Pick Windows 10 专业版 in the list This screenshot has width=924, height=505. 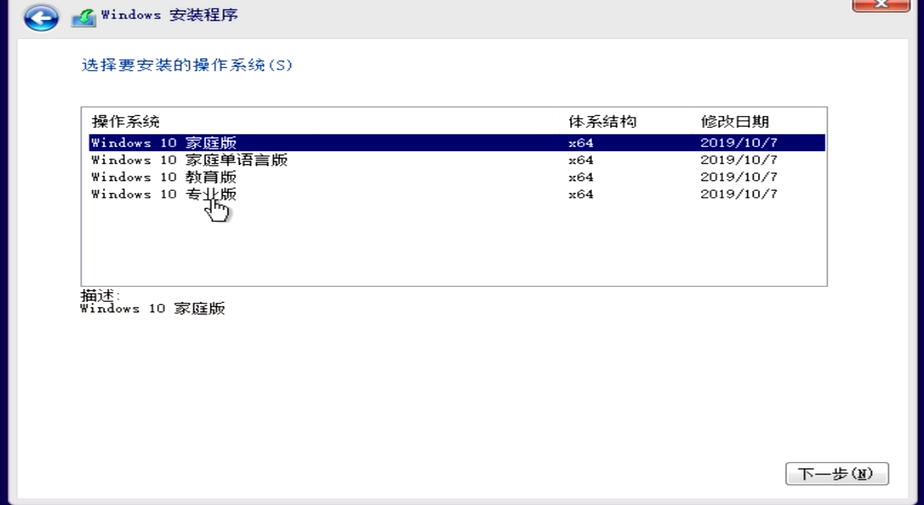457,194
